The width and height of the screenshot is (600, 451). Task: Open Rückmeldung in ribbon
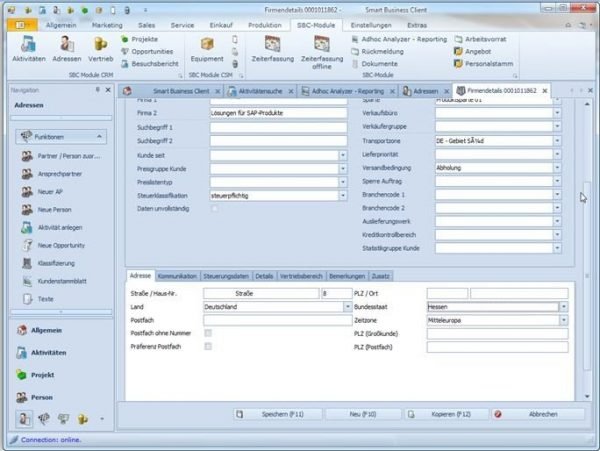(378, 51)
